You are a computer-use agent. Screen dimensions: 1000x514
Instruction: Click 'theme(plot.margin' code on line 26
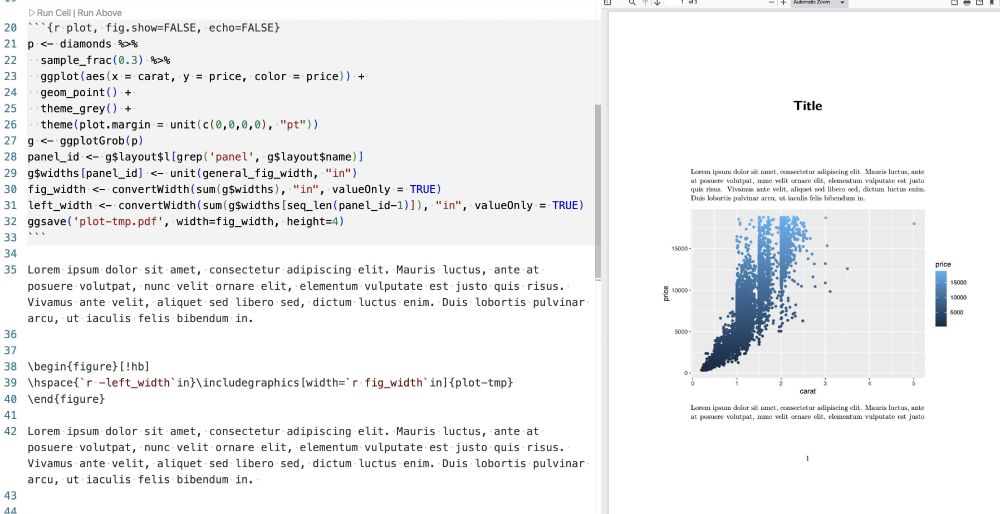click(x=179, y=124)
